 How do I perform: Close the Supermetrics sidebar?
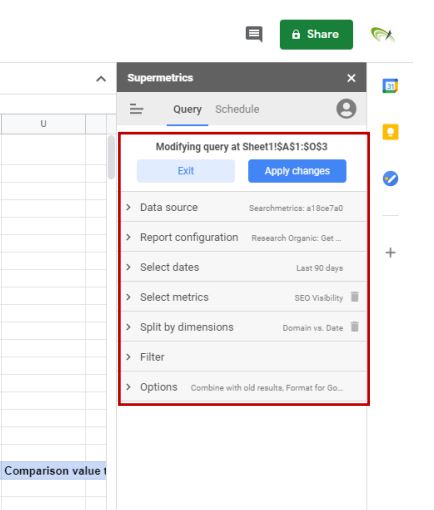(351, 78)
